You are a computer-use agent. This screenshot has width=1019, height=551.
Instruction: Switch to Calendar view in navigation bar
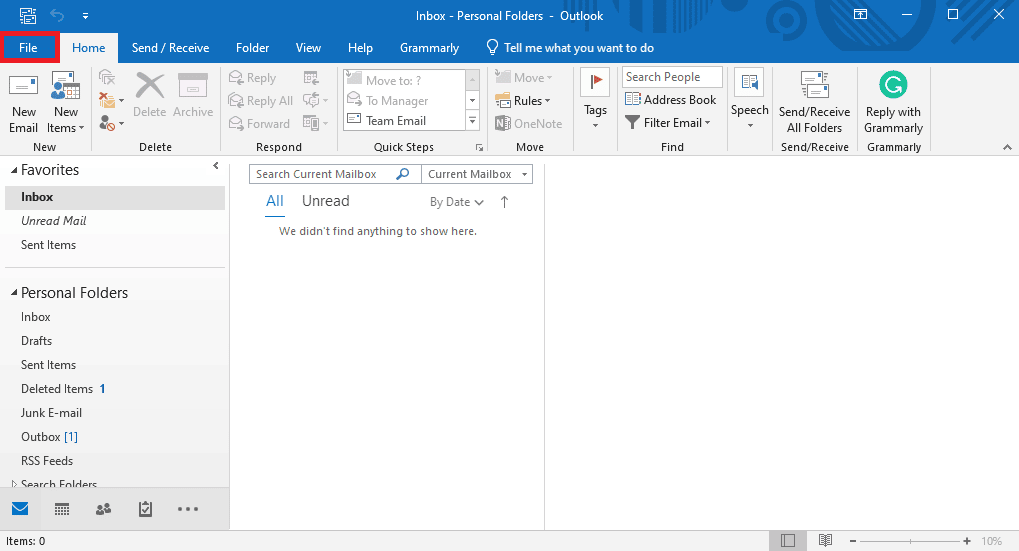coord(62,509)
